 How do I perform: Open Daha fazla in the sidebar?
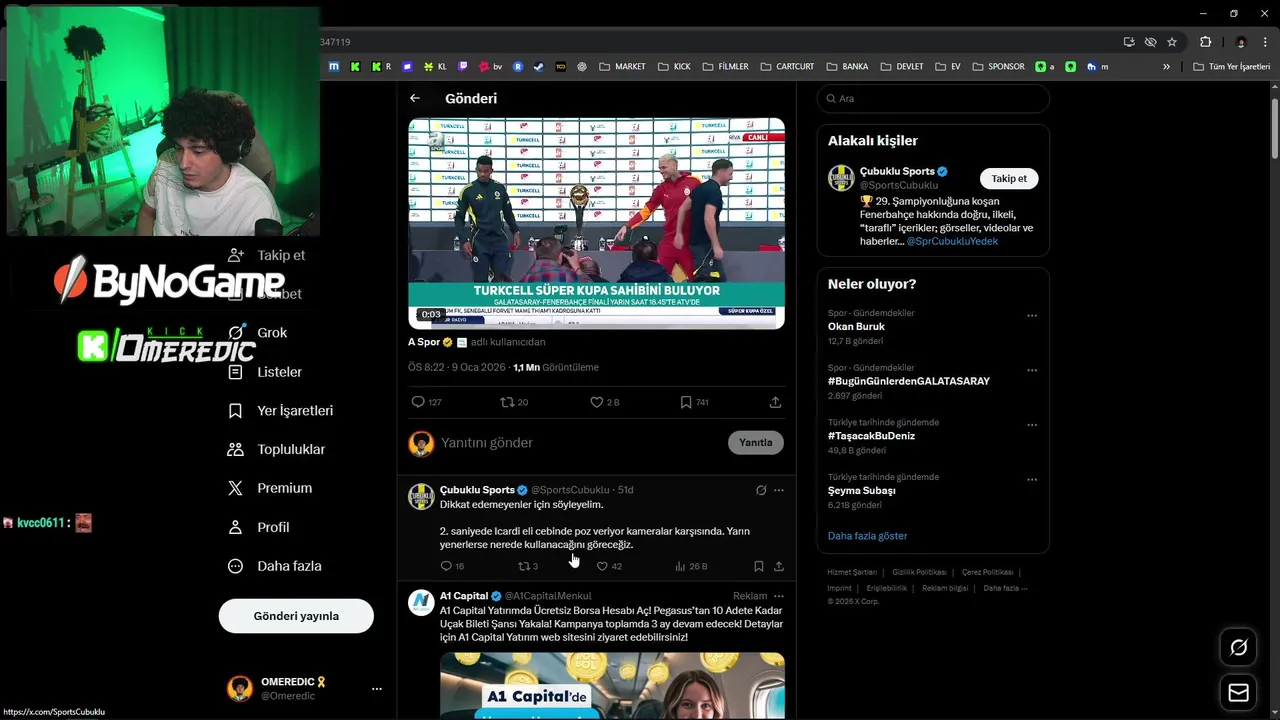point(275,566)
